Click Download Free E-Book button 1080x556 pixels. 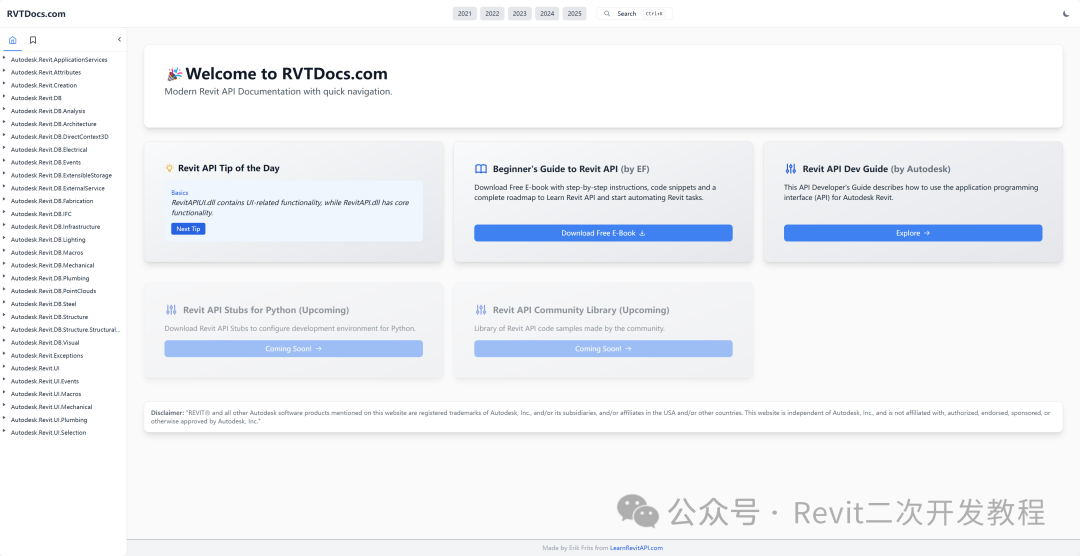[x=603, y=233]
